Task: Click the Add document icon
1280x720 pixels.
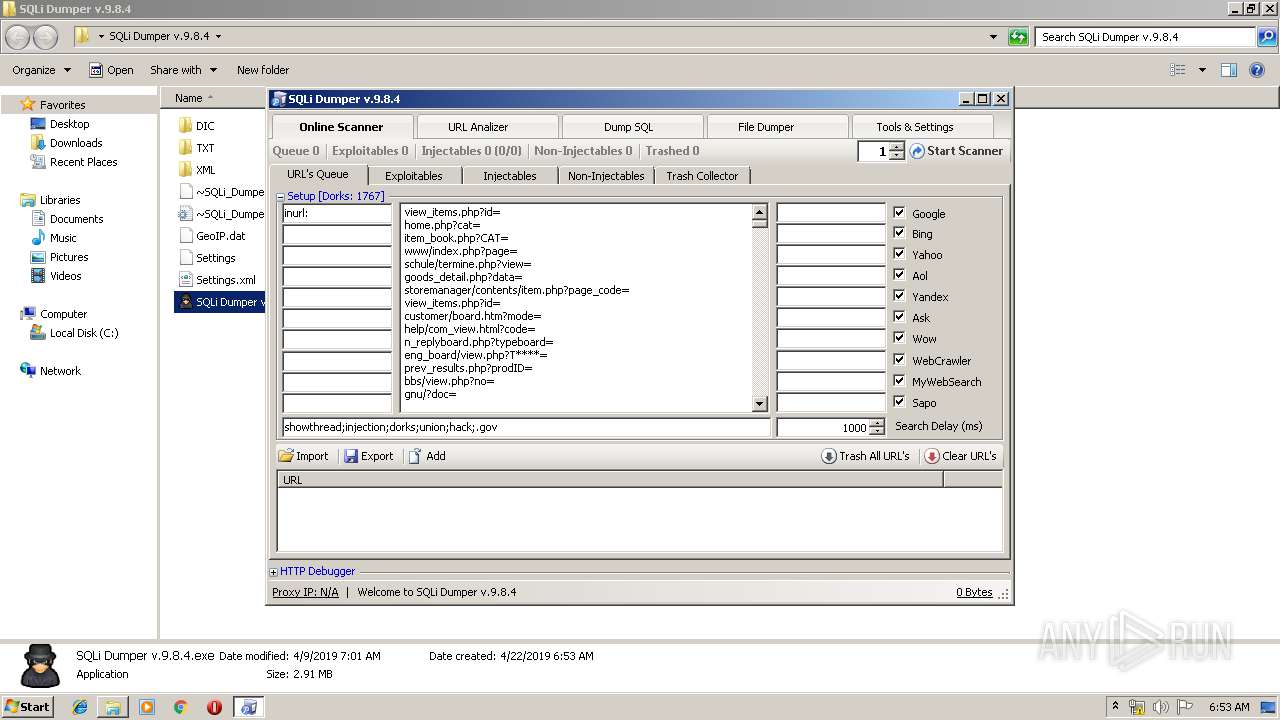Action: click(415, 456)
